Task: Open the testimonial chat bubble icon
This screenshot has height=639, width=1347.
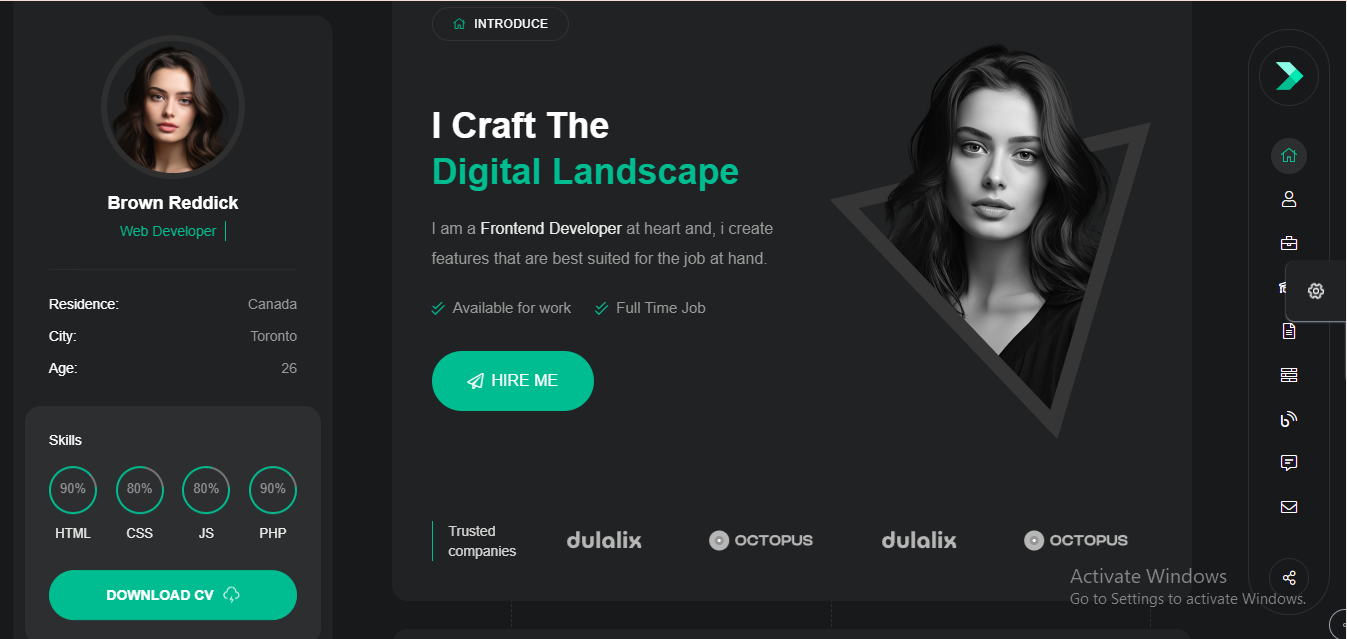Action: (1289, 463)
